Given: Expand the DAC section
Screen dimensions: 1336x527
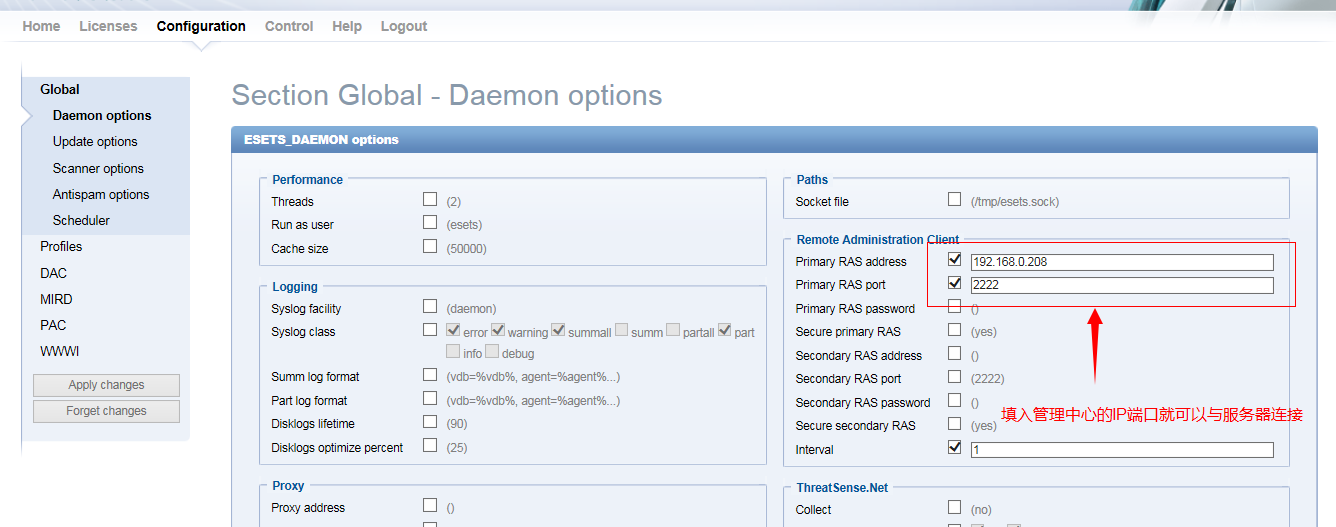Looking at the screenshot, I should coord(53,273).
